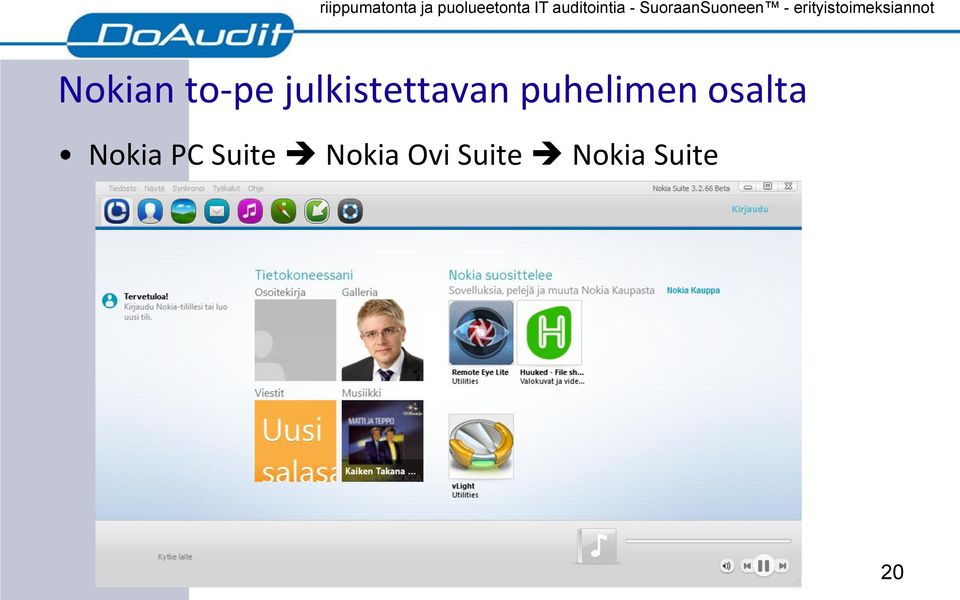Screen dimensions: 960x600
Task: Open the Gallery landscape toolbar icon
Action: click(x=183, y=211)
